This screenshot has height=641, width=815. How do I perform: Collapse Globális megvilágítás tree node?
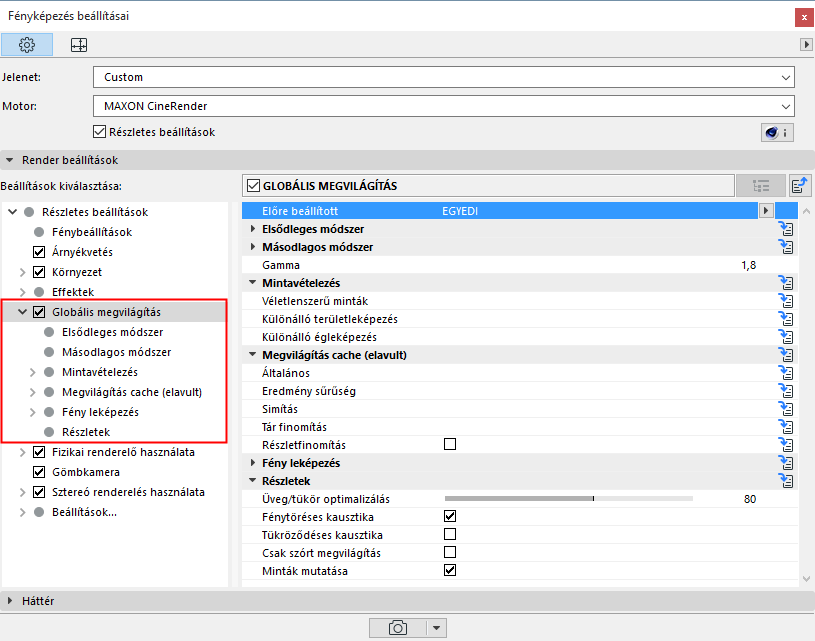pyautogui.click(x=22, y=312)
